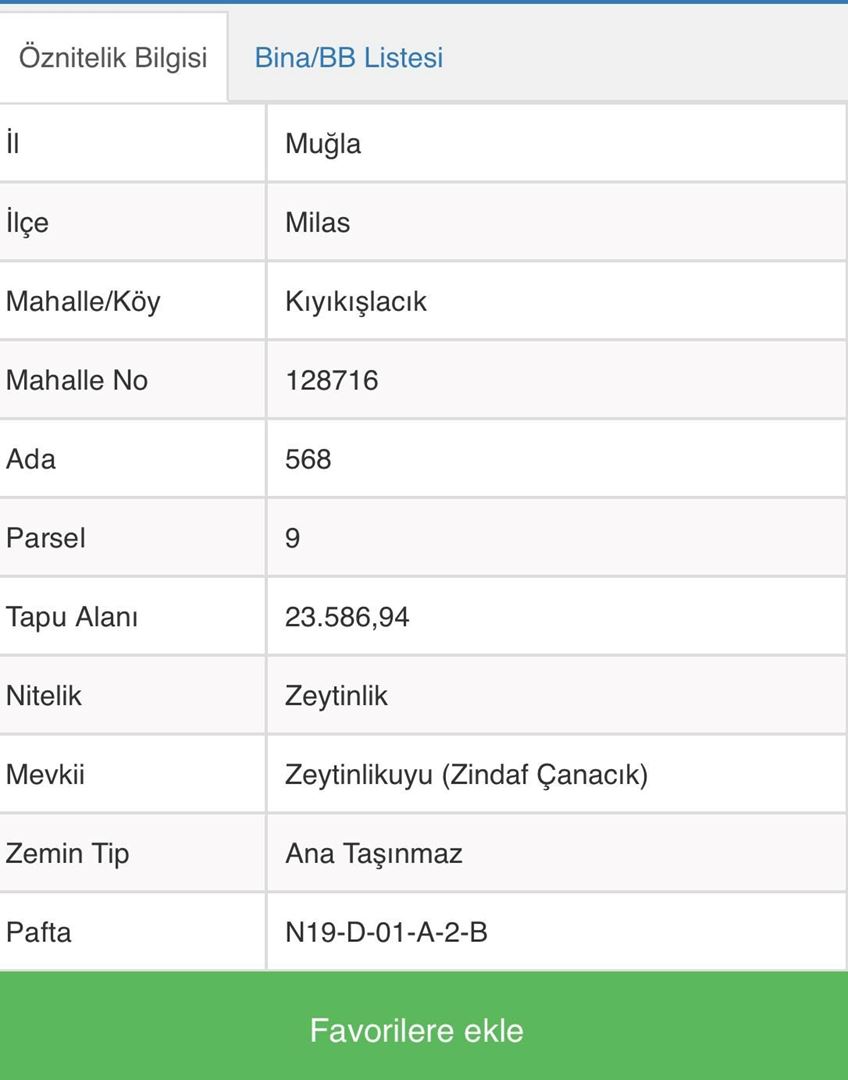Switch to the Bina/BB Listesi tab
Viewport: 848px width, 1080px height.
click(x=348, y=58)
